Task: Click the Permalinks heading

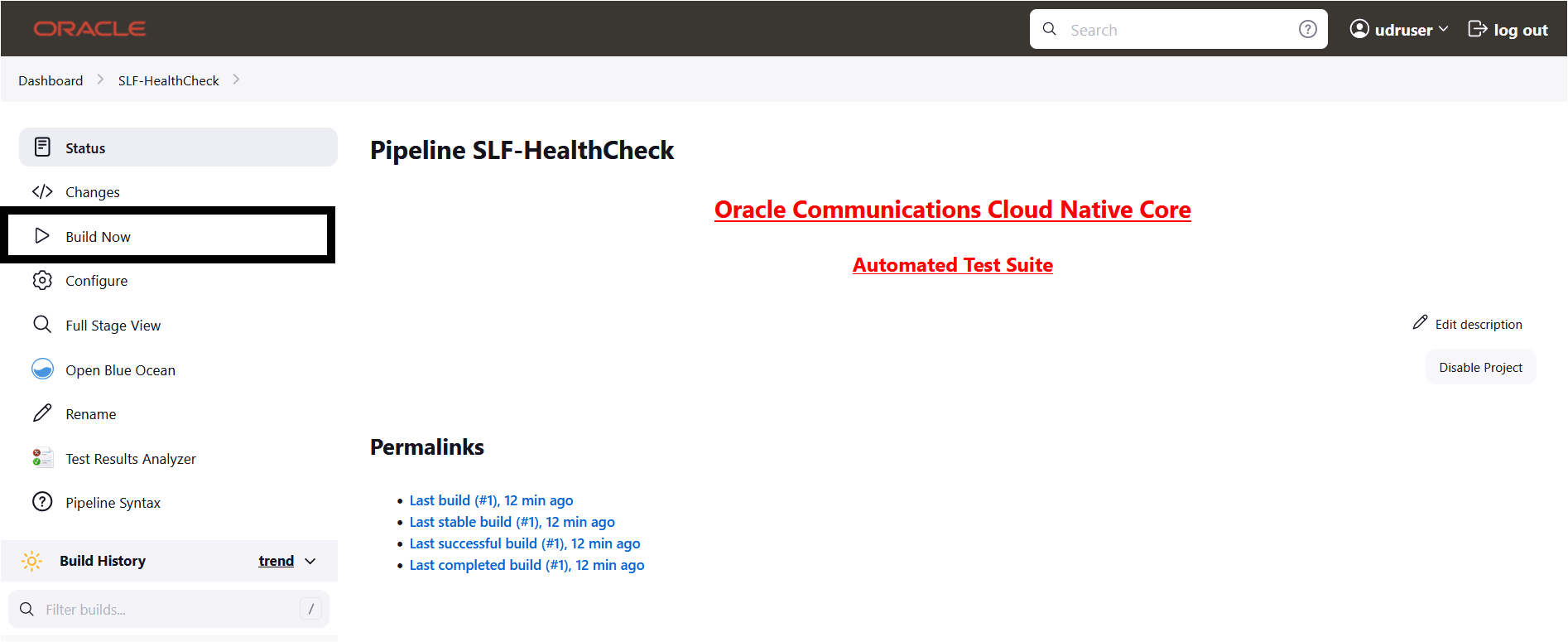Action: [427, 447]
